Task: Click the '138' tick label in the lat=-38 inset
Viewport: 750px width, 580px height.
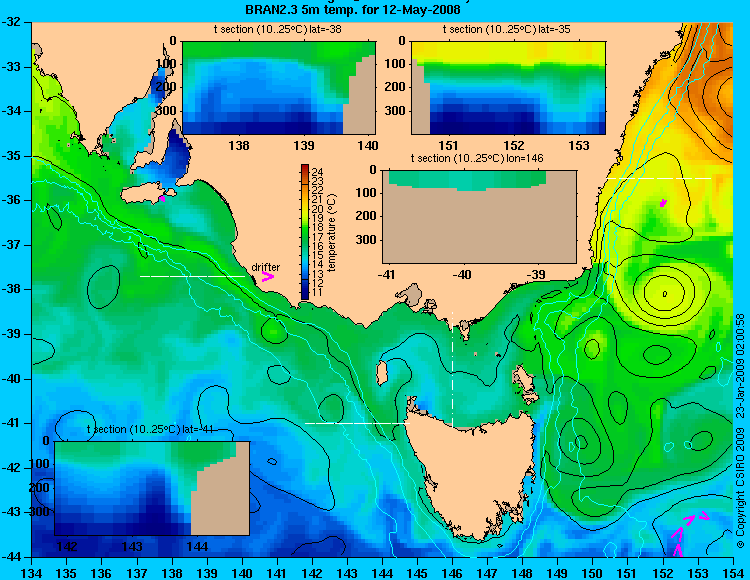Action: (239, 145)
